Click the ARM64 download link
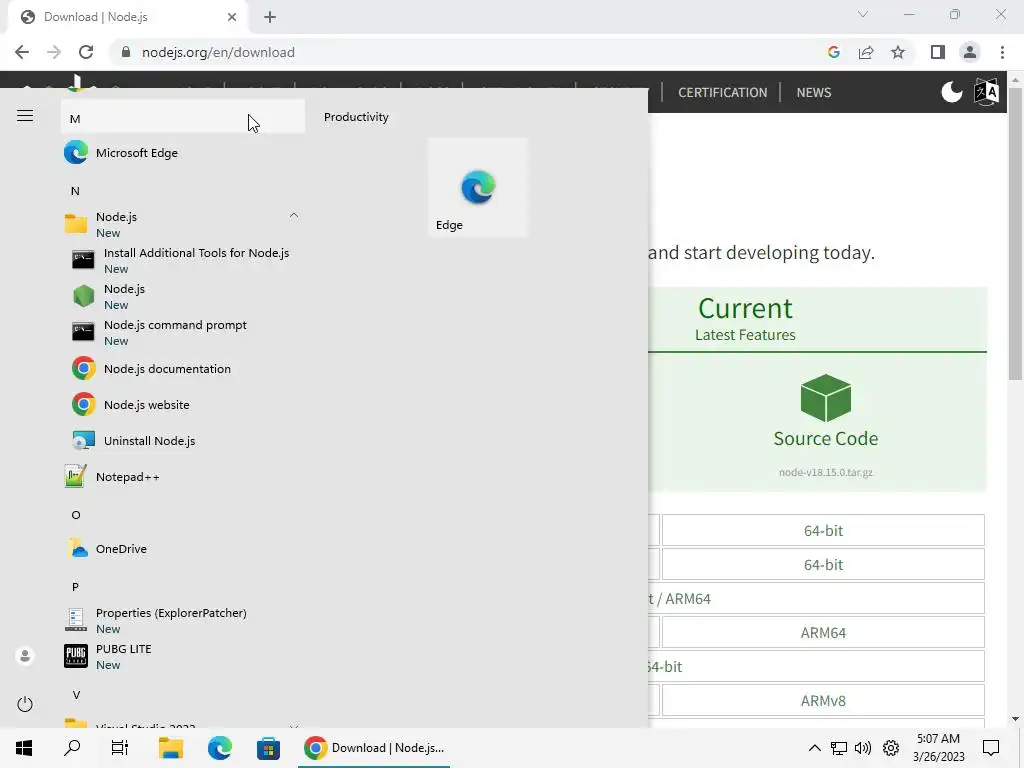This screenshot has width=1024, height=768. point(823,632)
